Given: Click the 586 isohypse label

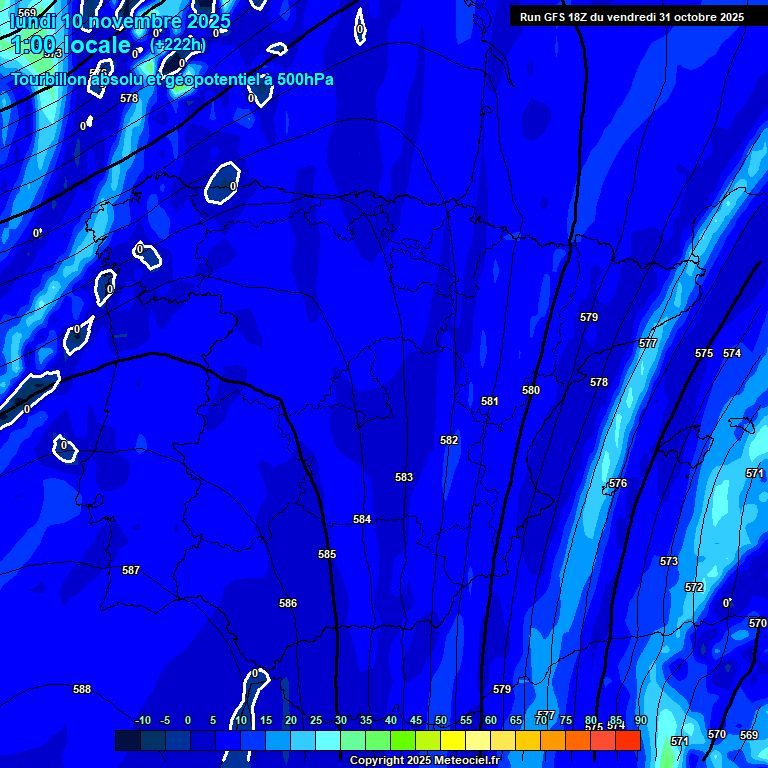Looking at the screenshot, I should pyautogui.click(x=288, y=603).
